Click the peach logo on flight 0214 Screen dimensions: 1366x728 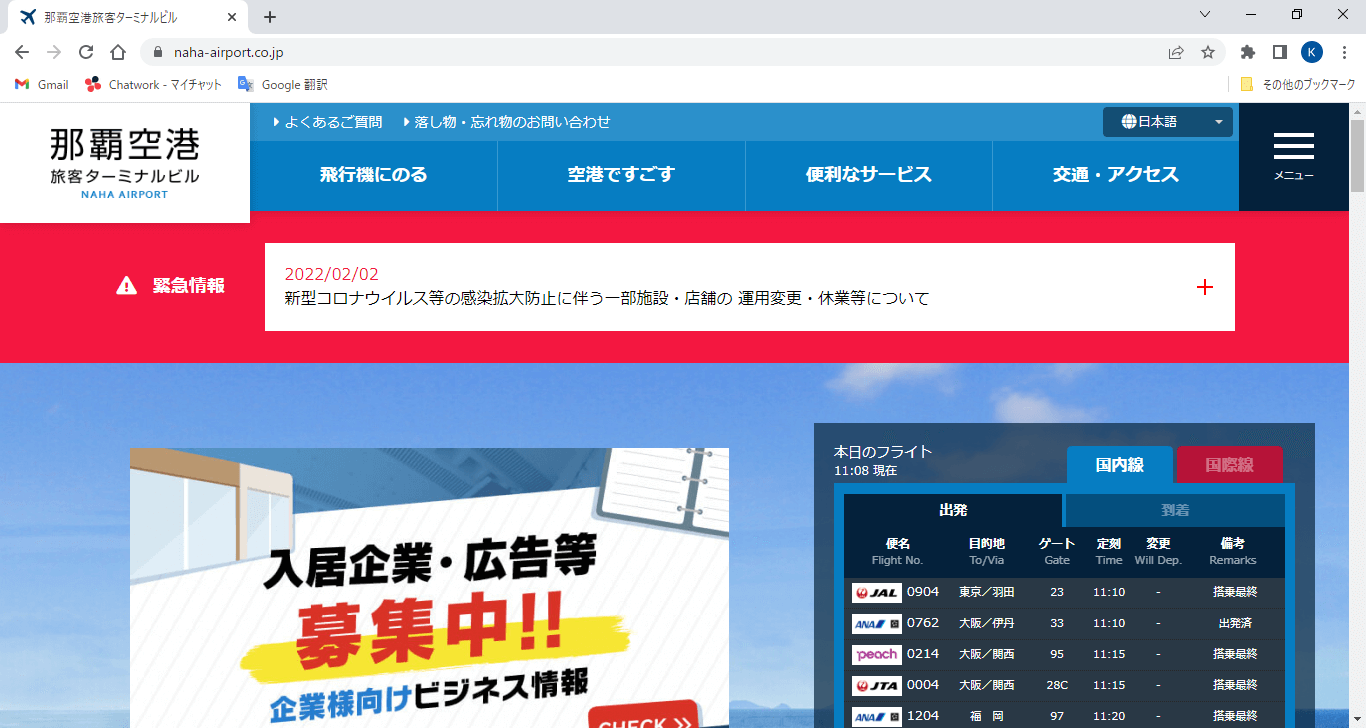point(877,654)
